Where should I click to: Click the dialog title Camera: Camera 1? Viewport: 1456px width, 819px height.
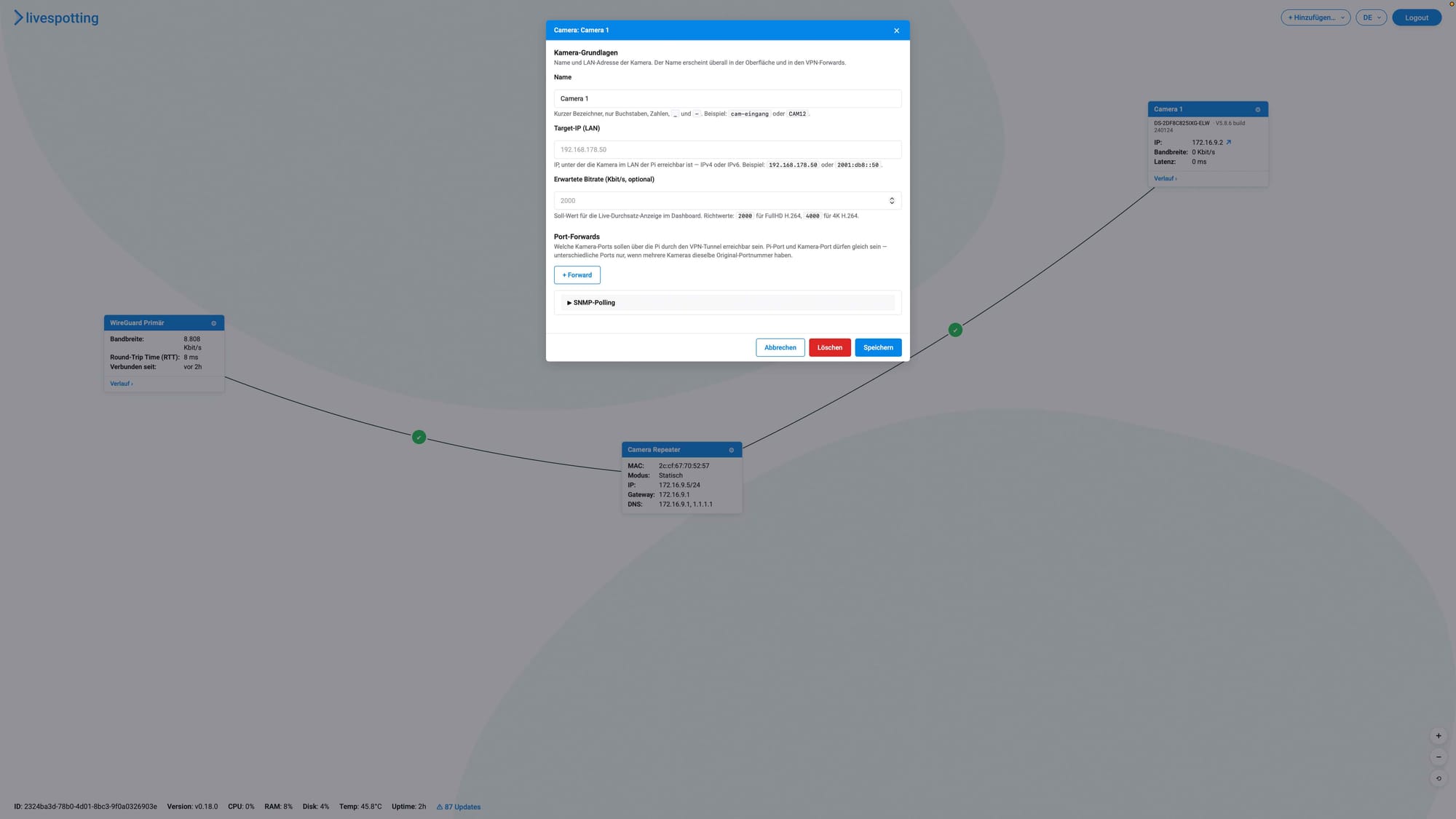pyautogui.click(x=581, y=31)
